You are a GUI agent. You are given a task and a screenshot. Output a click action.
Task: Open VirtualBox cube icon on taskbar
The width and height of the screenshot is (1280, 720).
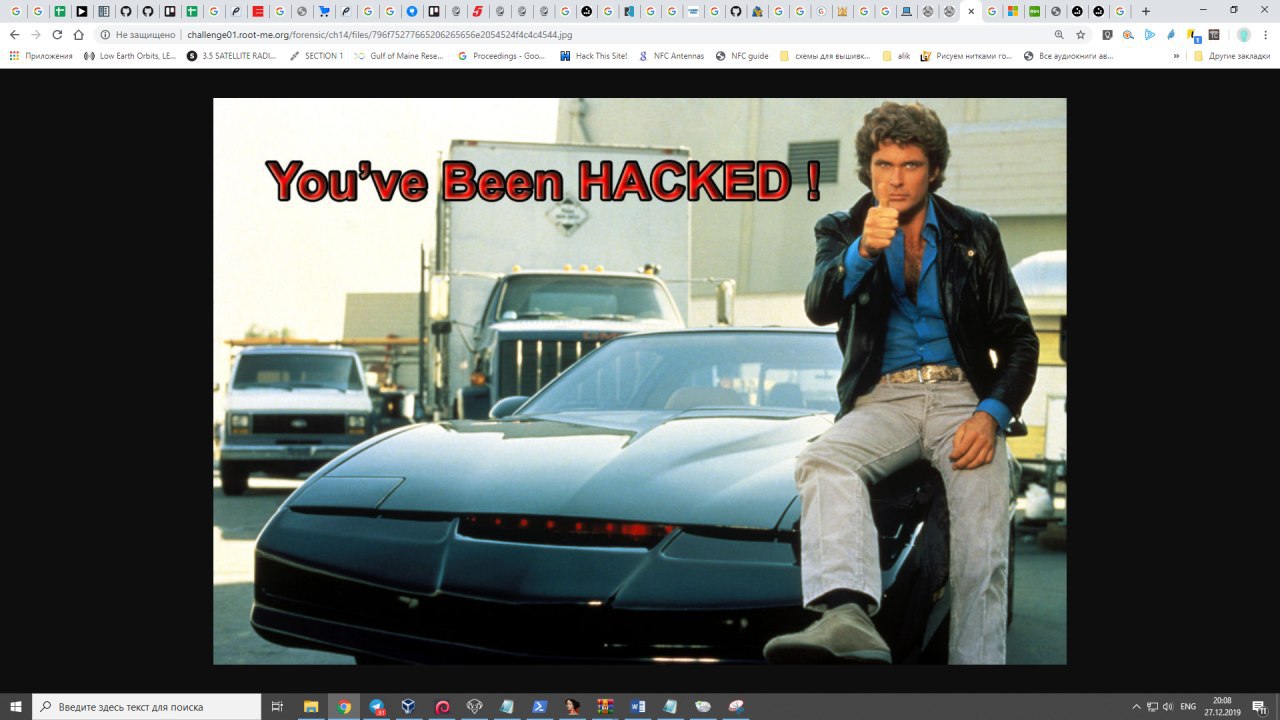pyautogui.click(x=409, y=706)
